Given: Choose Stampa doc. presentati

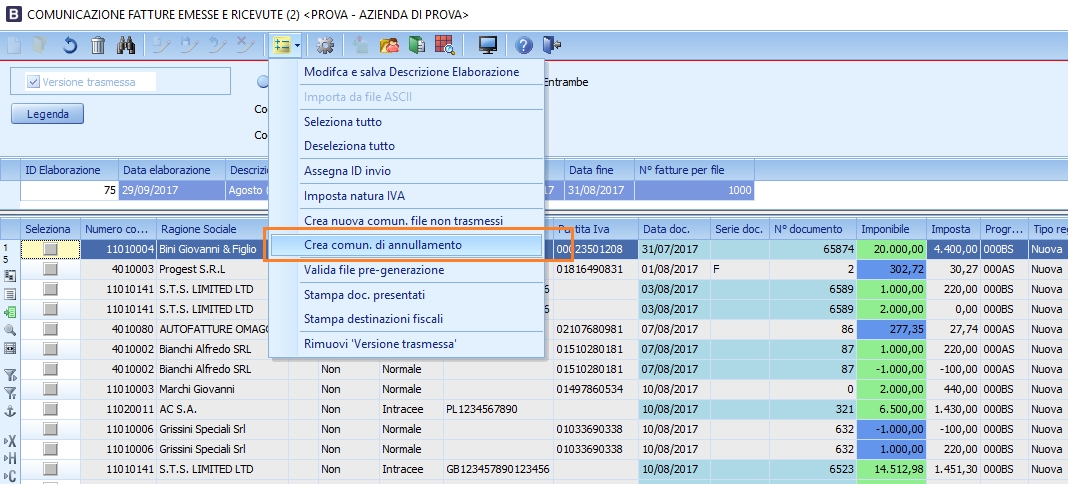Looking at the screenshot, I should coord(364,295).
